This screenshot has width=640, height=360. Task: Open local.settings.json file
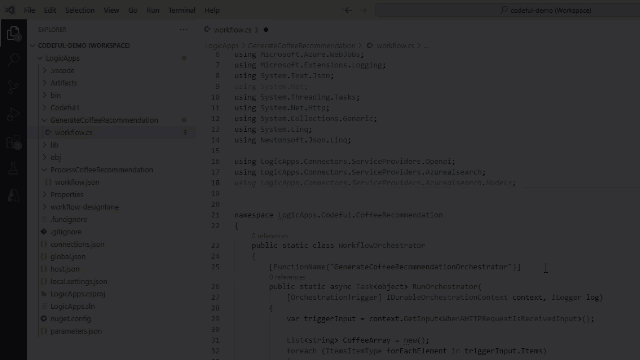pyautogui.click(x=78, y=282)
